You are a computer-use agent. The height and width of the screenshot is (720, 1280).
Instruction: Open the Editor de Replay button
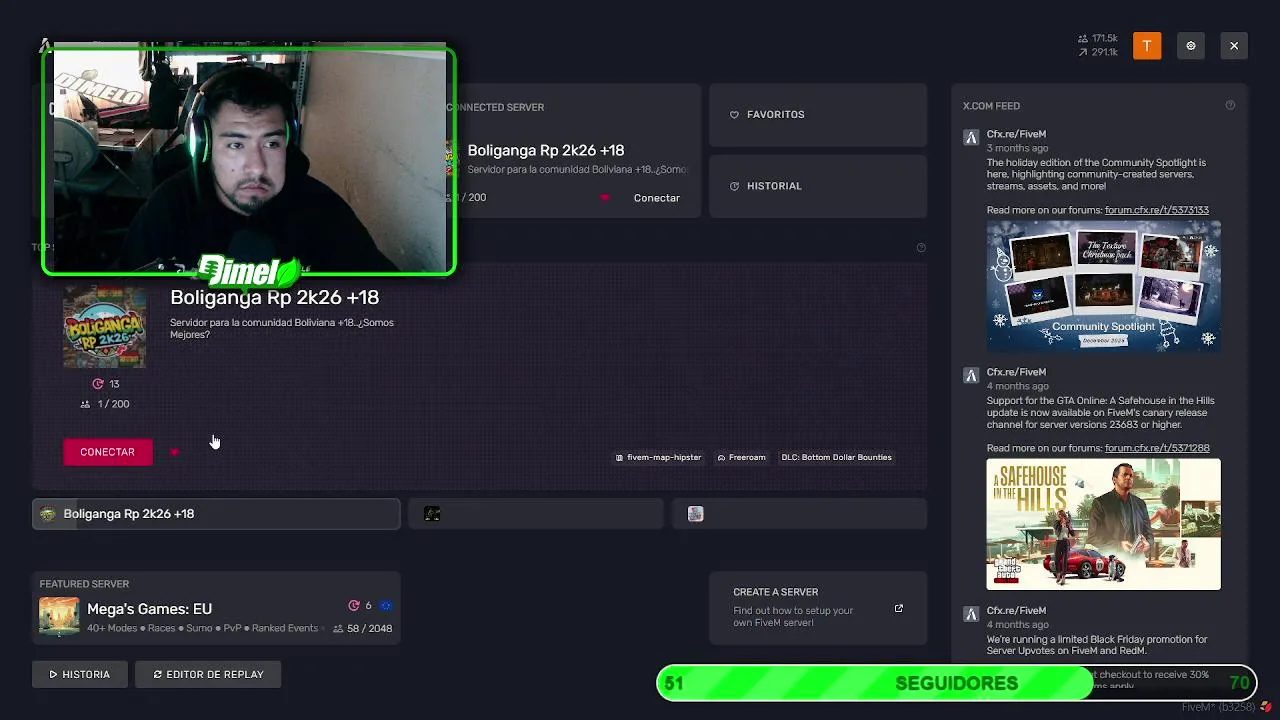(x=208, y=674)
